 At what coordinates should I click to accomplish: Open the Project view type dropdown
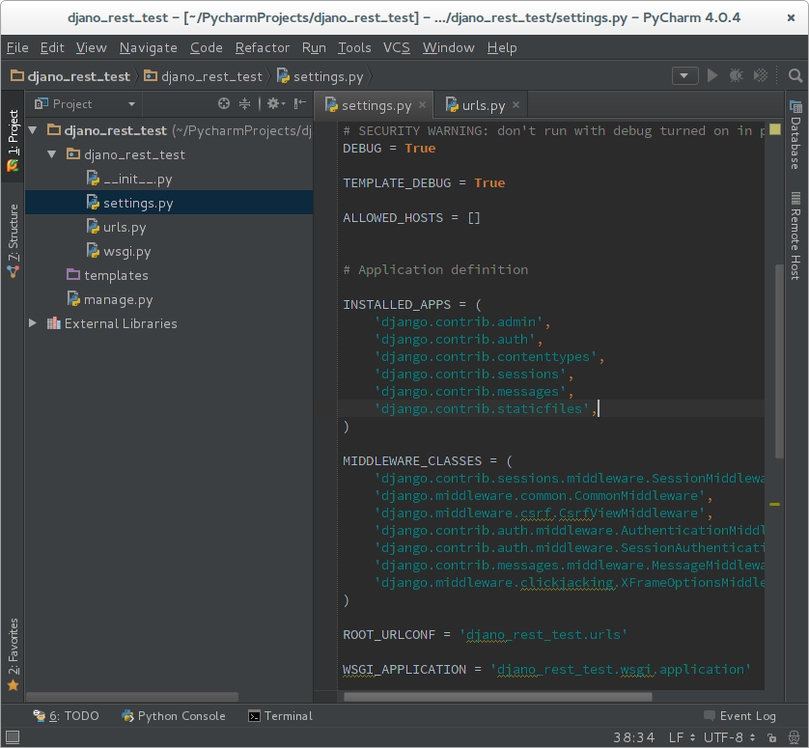(x=85, y=104)
